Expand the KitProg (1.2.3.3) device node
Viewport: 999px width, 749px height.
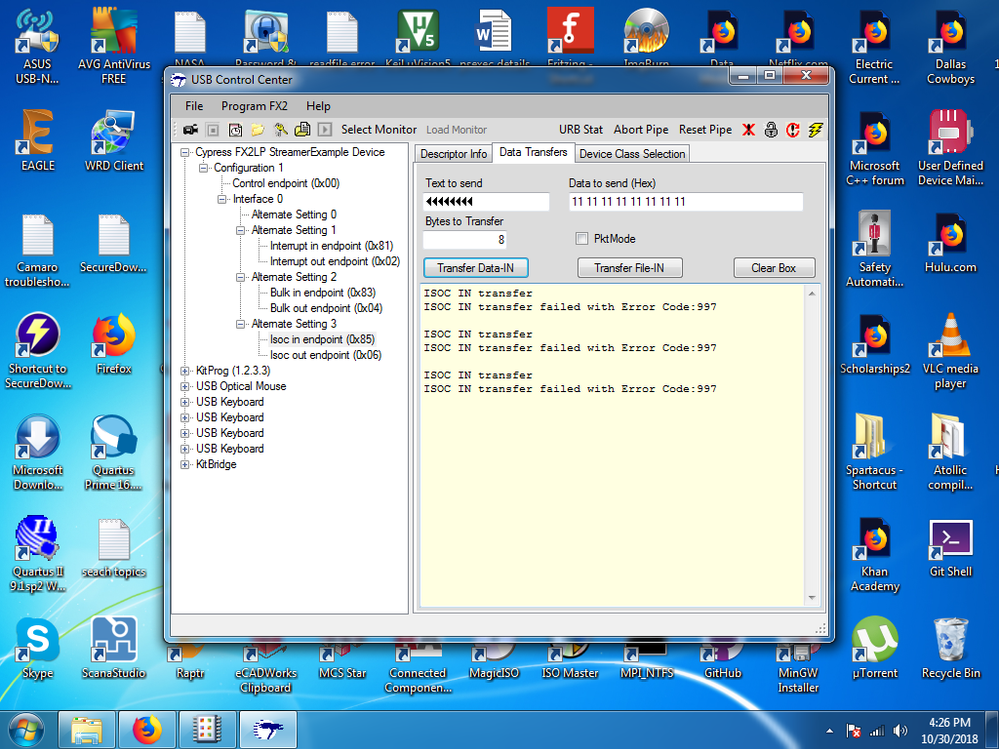pyautogui.click(x=185, y=371)
